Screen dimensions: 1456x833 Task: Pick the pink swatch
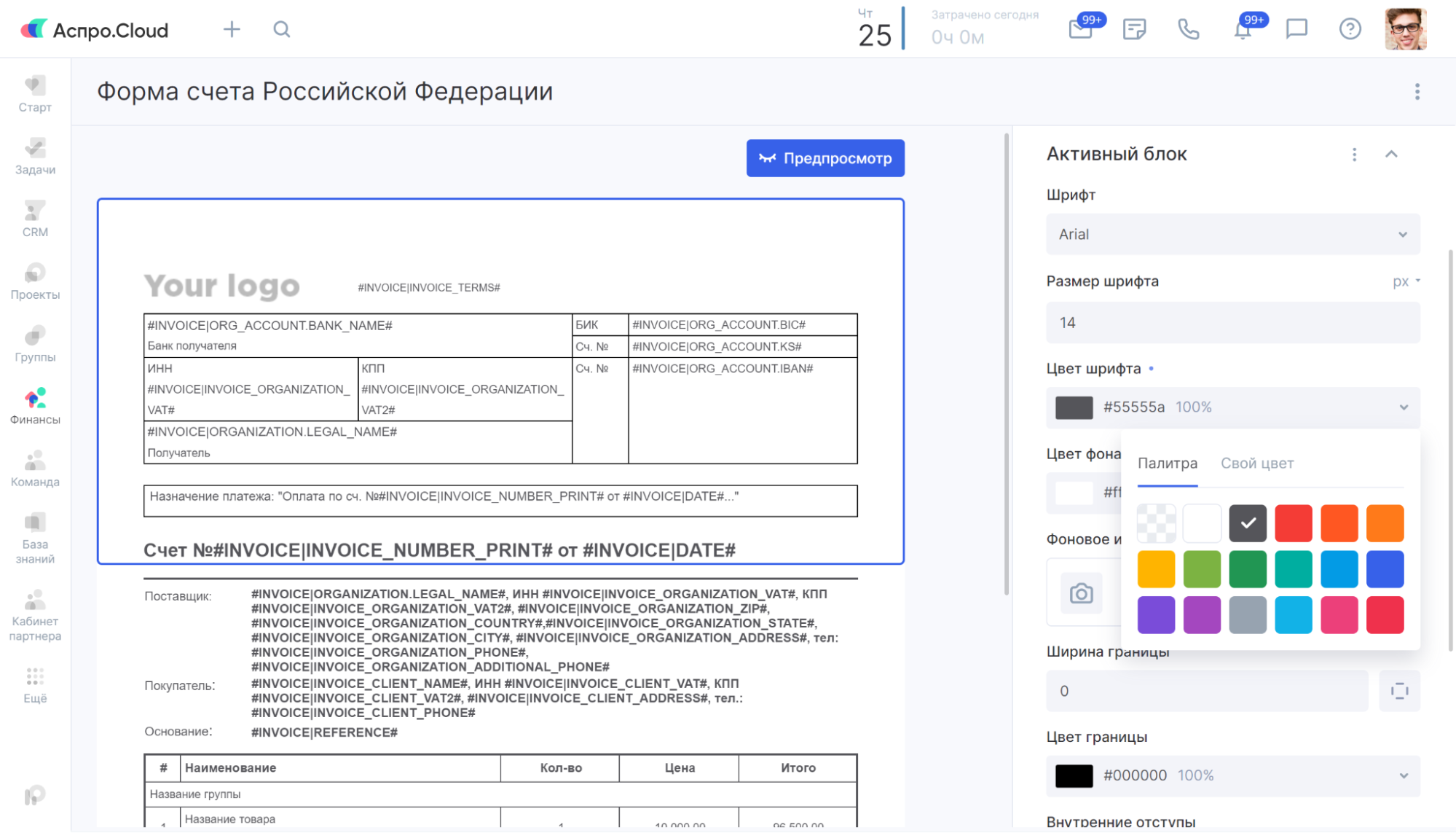coord(1339,614)
